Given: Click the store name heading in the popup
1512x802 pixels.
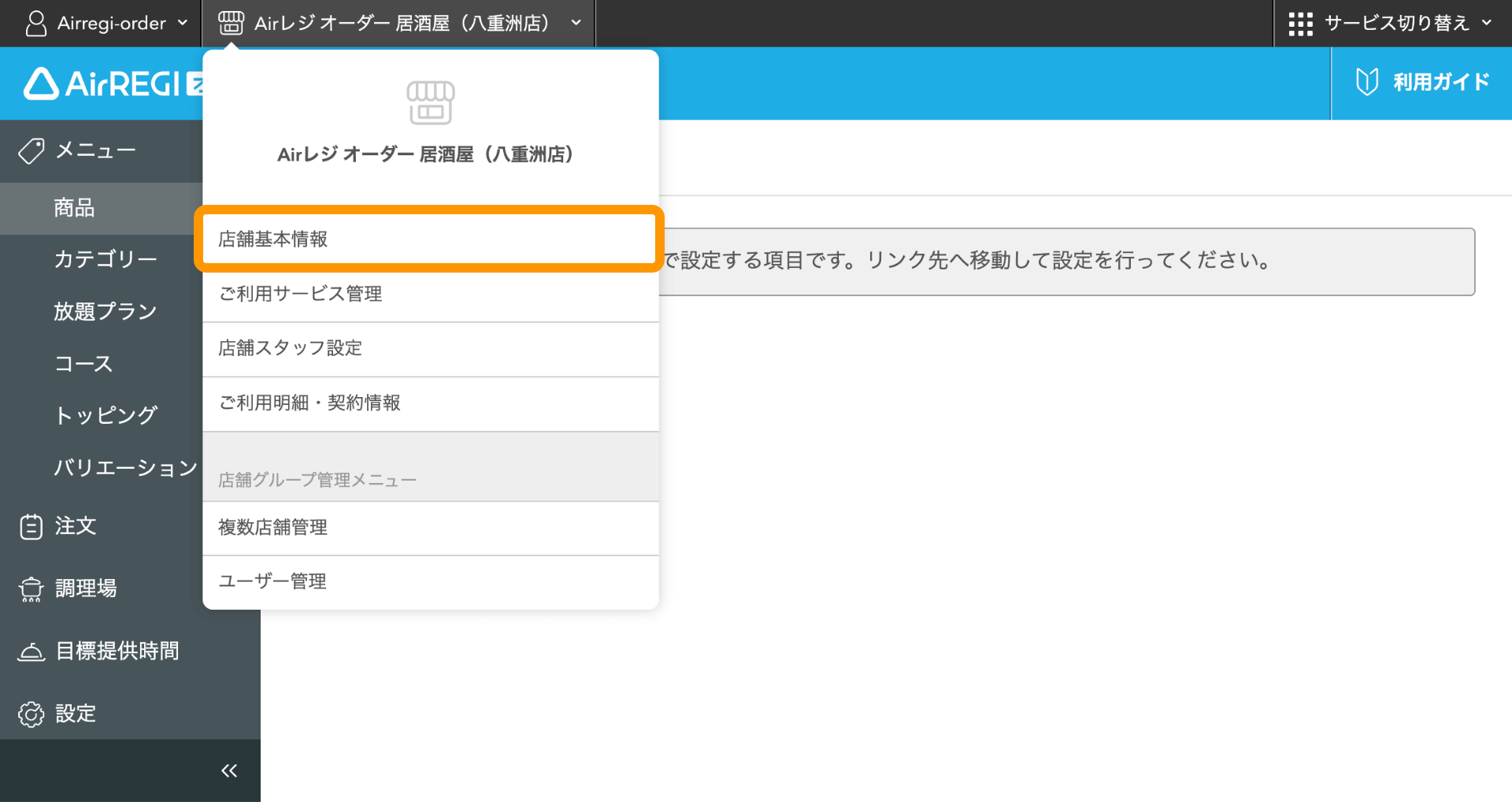Looking at the screenshot, I should 425,154.
